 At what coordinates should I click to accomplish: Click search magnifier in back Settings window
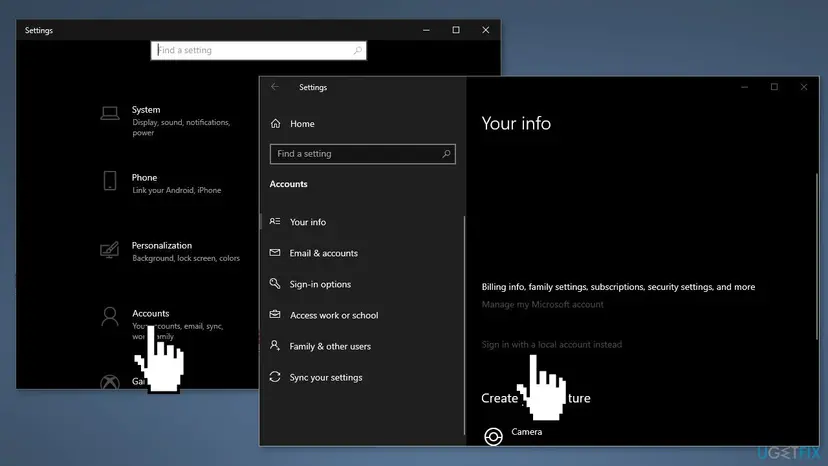coord(357,50)
